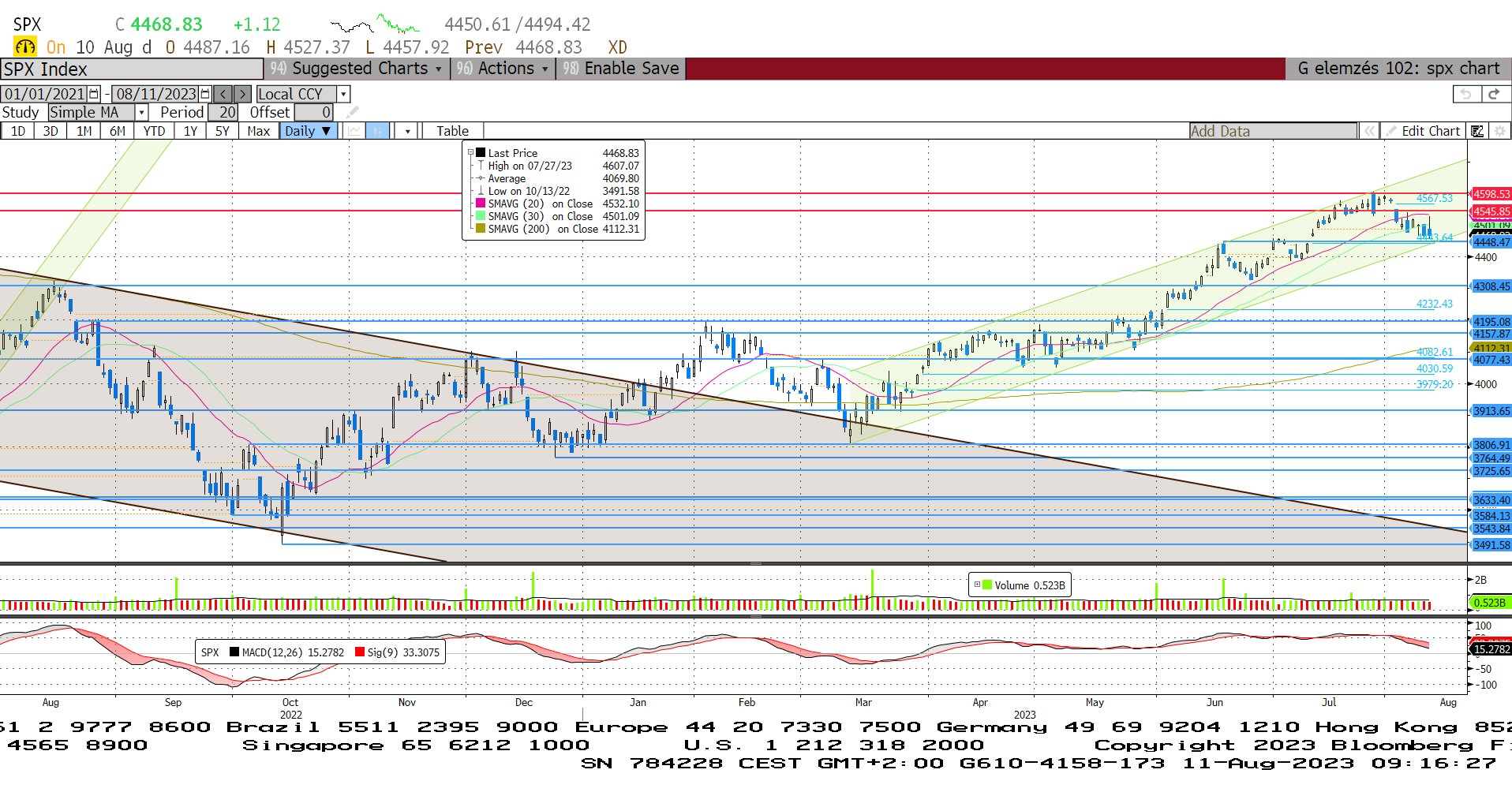Select the 5Y range tab

tap(223, 131)
